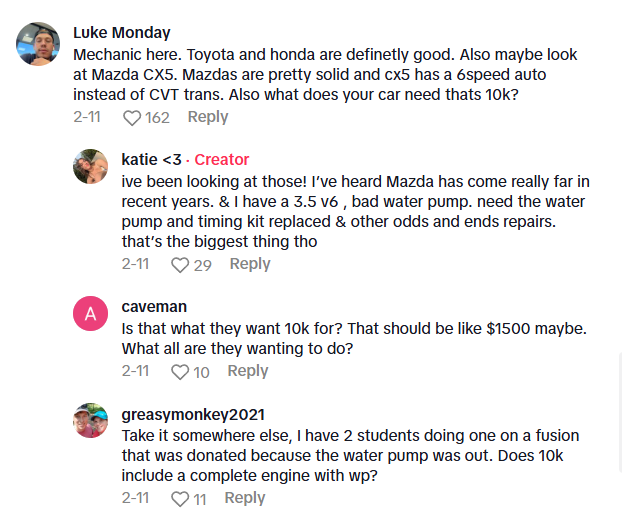Click the Creator badge next to katie

pyautogui.click(x=222, y=160)
